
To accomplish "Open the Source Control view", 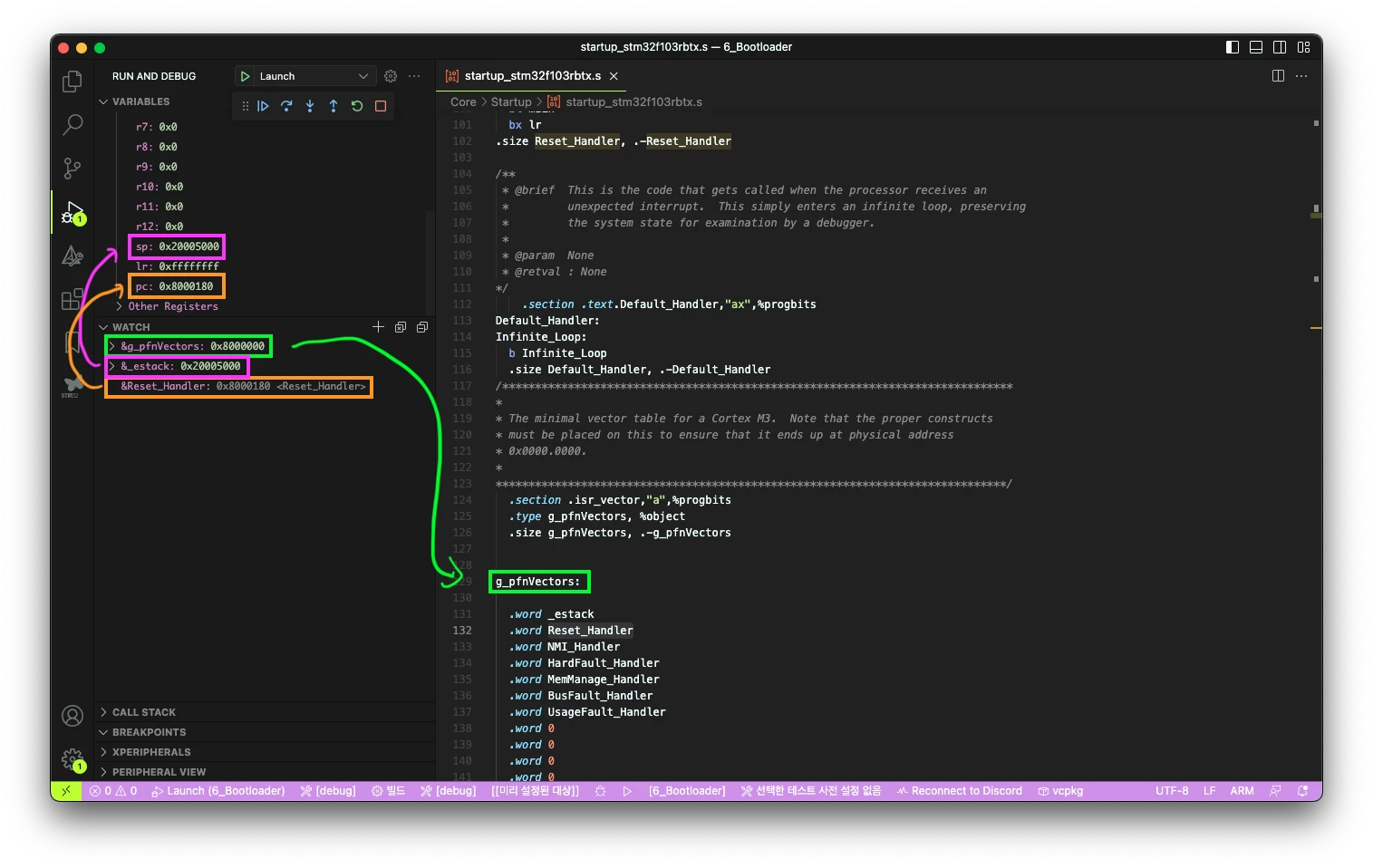I will coord(73,168).
